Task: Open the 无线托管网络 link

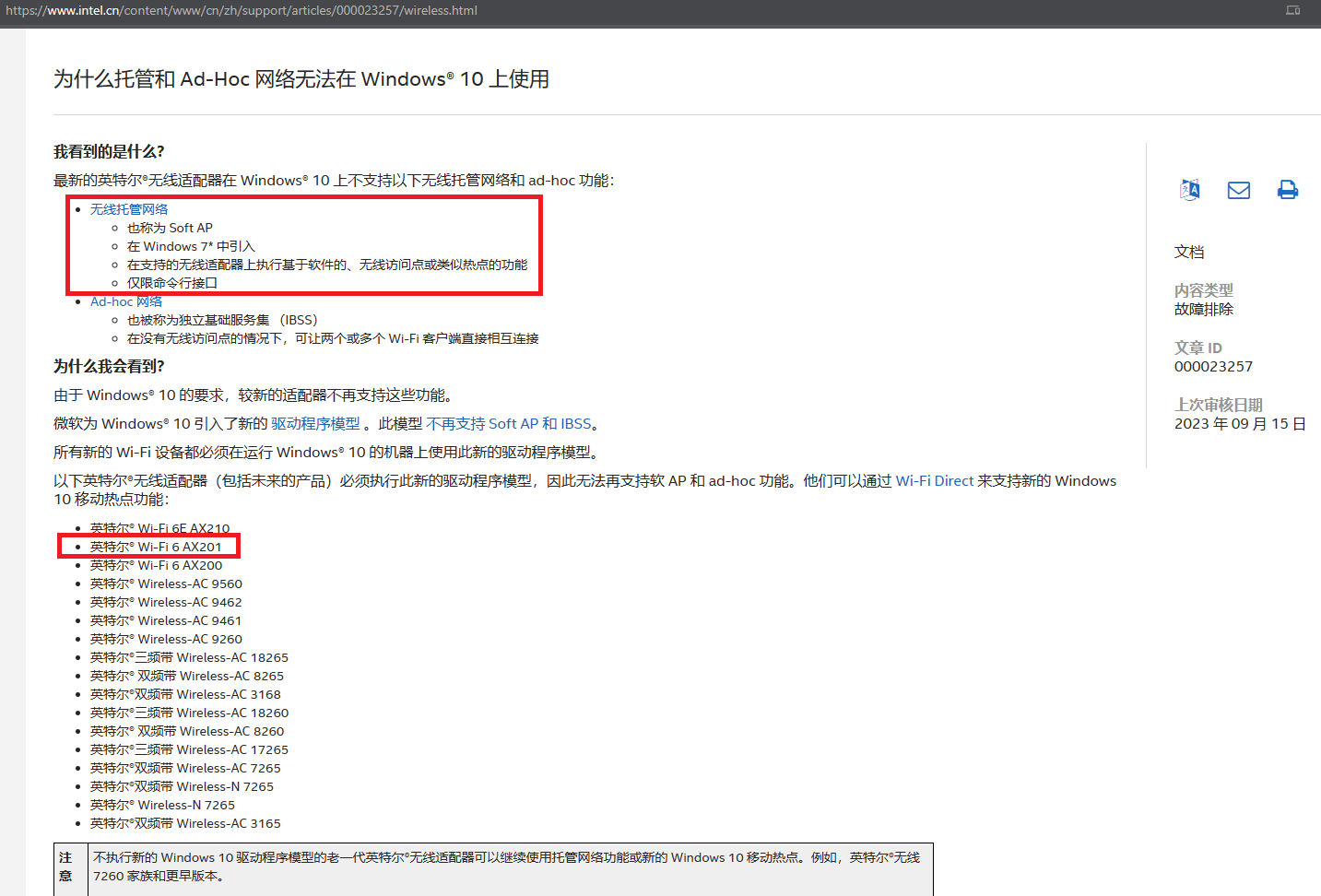Action: [129, 209]
